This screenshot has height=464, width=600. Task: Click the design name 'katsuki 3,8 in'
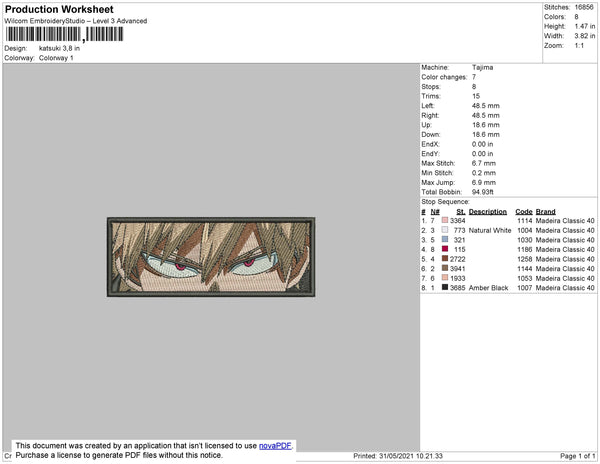coord(59,49)
